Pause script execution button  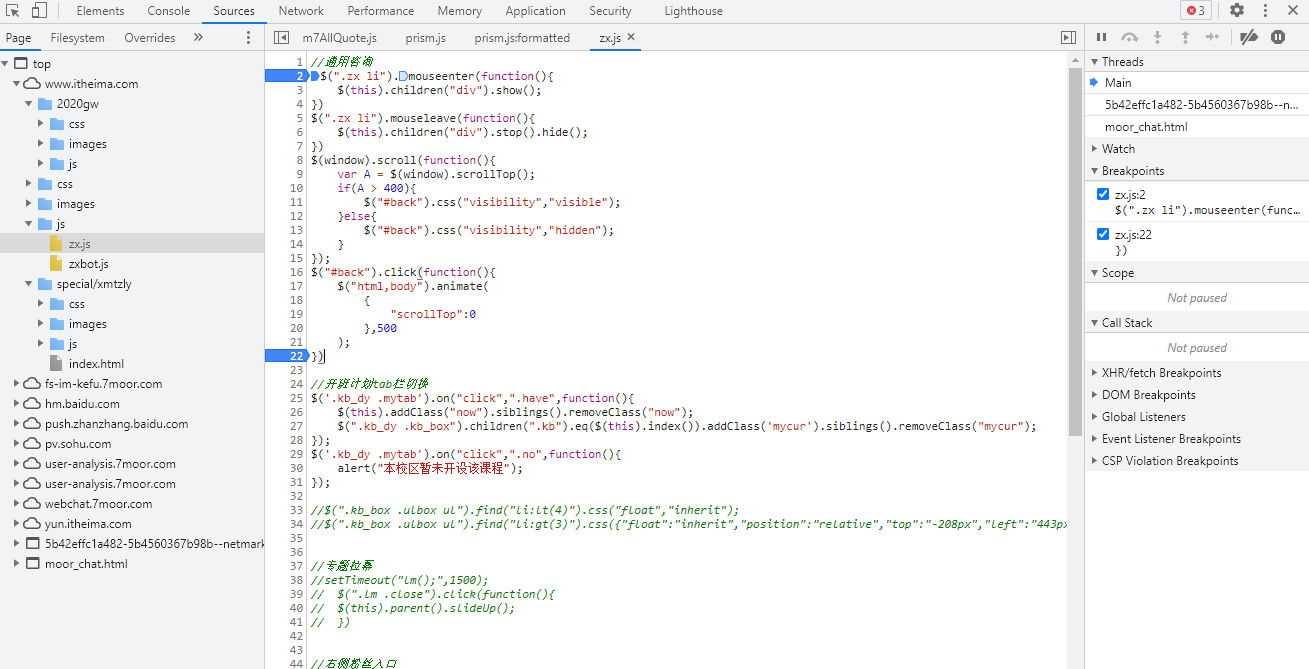point(1102,37)
